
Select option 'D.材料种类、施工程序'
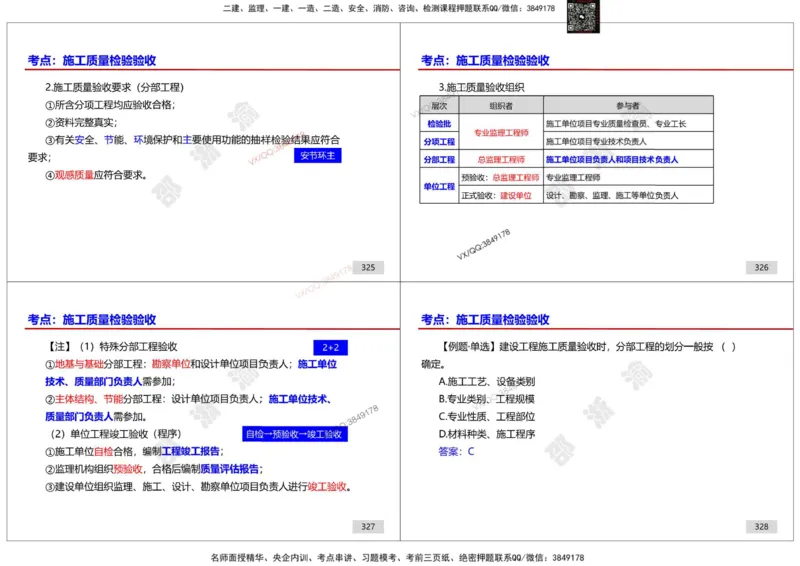[487, 434]
